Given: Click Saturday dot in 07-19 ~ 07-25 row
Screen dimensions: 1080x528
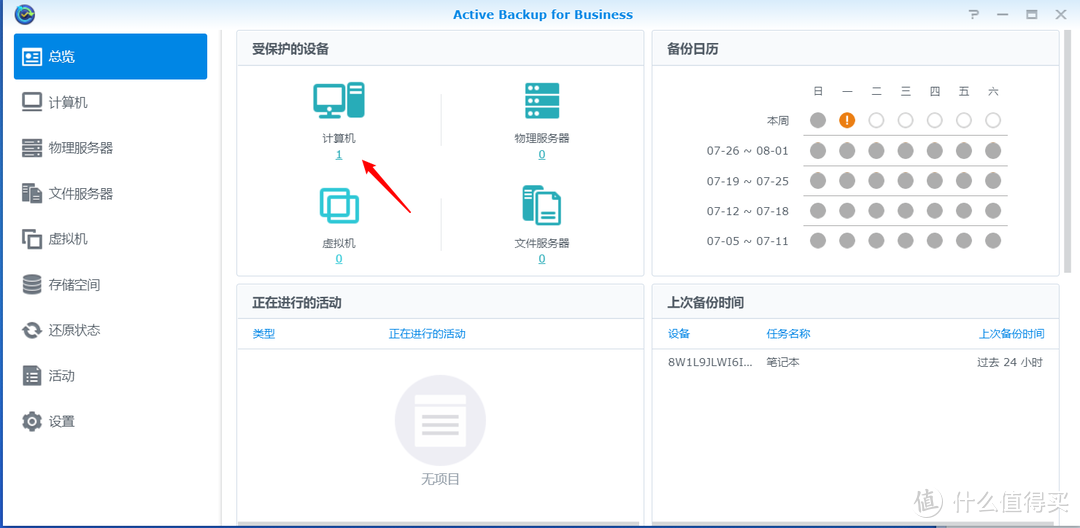Looking at the screenshot, I should click(x=993, y=181).
